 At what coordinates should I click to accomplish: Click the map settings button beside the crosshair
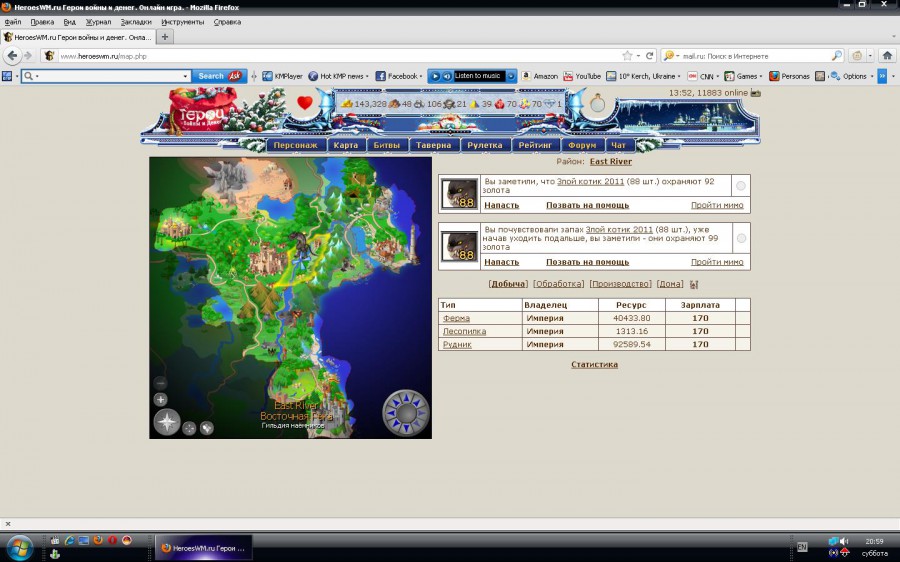click(x=207, y=428)
